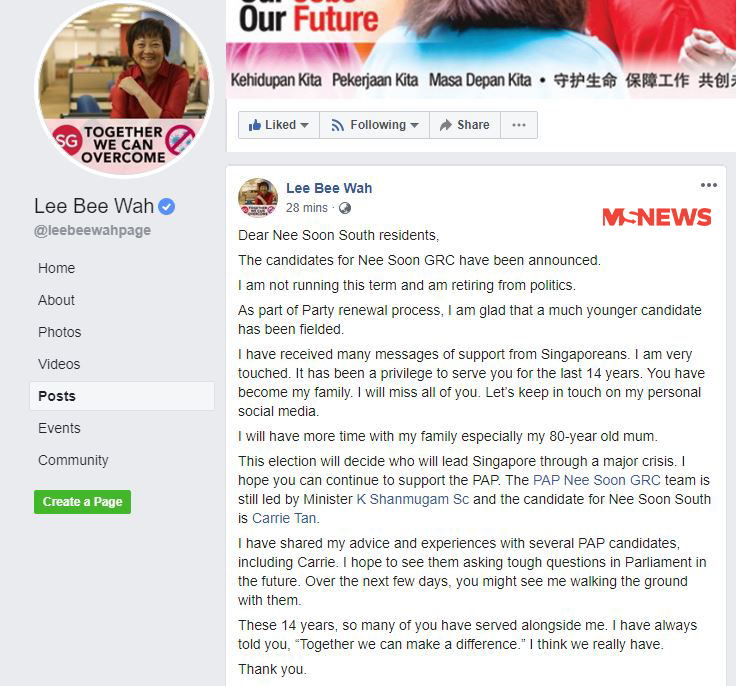This screenshot has height=686, width=736.
Task: Click the post author's small avatar
Action: click(258, 198)
